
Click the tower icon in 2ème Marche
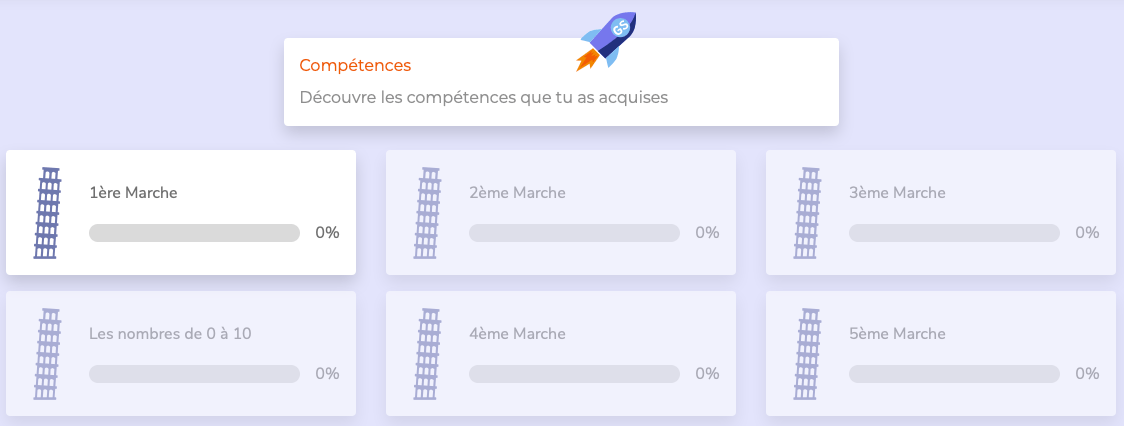tap(428, 213)
